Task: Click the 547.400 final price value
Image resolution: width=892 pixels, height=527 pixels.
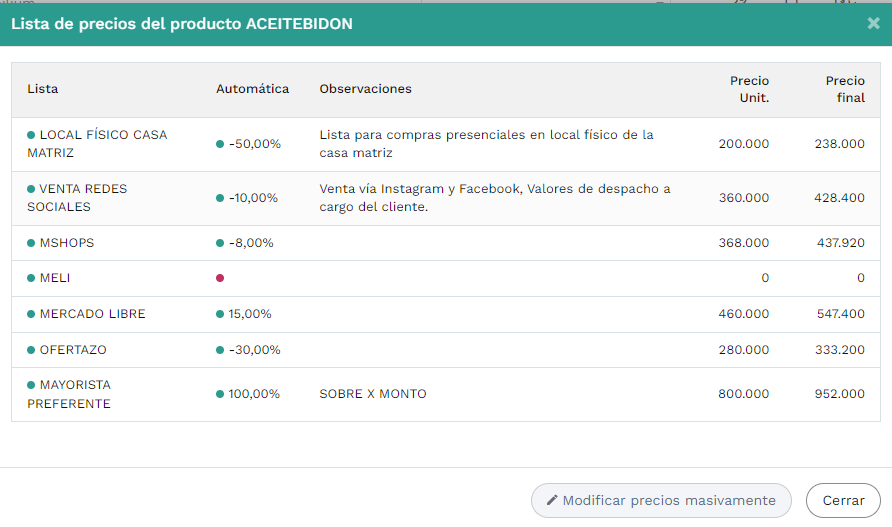Action: click(839, 314)
